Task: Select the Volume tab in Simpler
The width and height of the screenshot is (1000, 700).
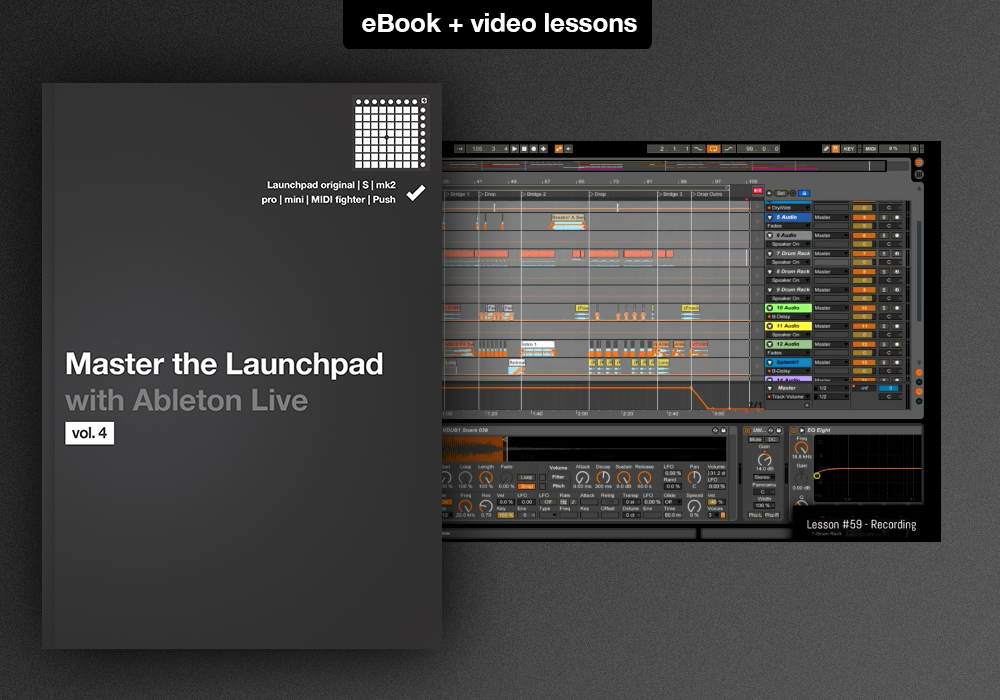Action: click(x=558, y=468)
